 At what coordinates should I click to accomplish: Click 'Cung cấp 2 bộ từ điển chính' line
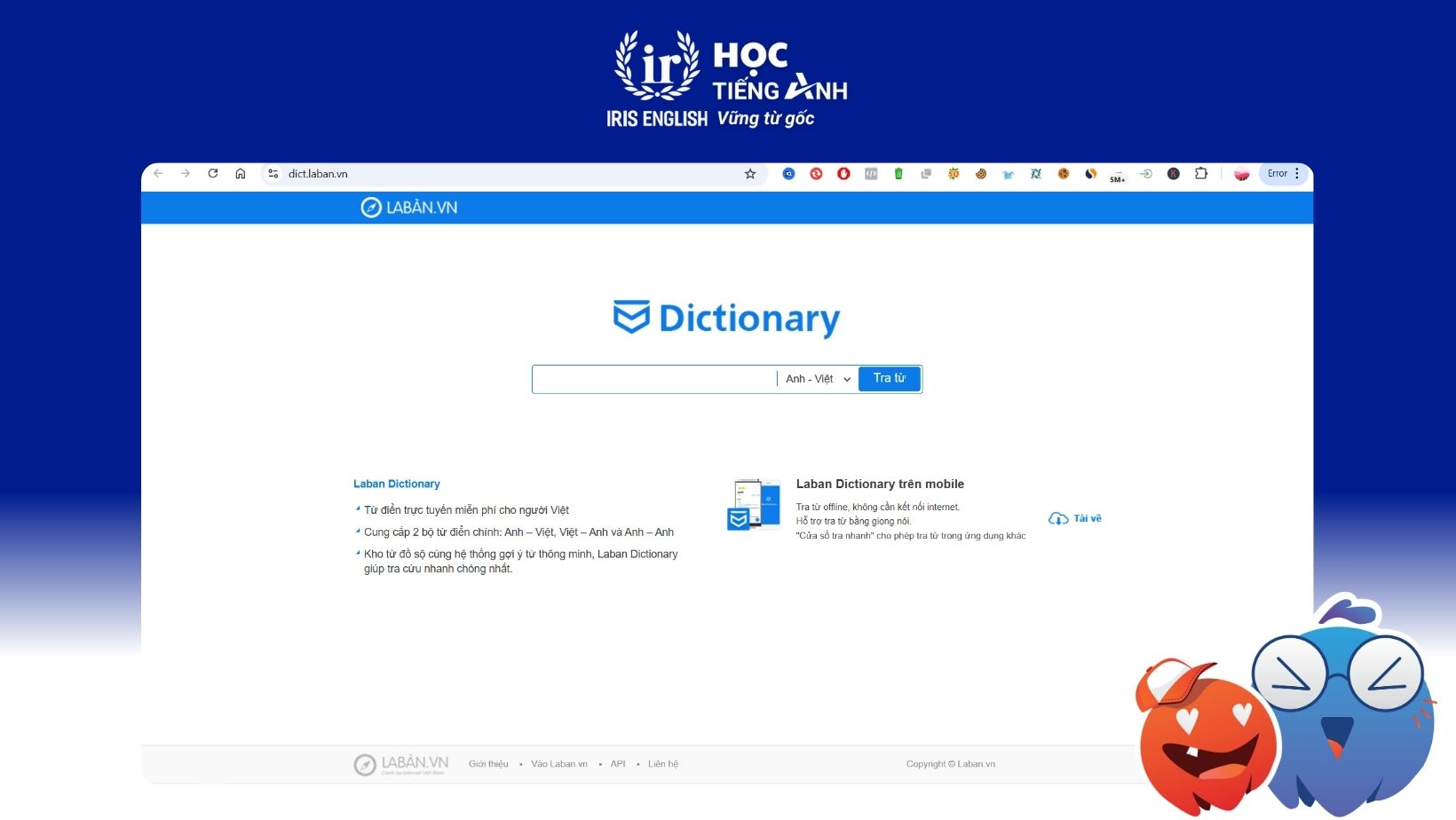point(518,532)
